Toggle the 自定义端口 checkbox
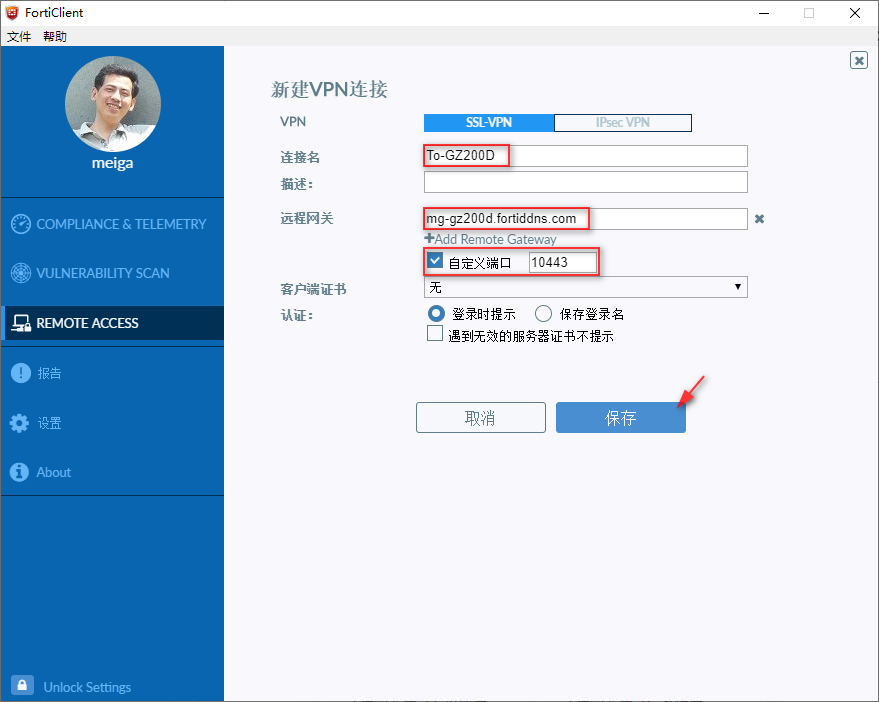This screenshot has width=879, height=702. [435, 261]
